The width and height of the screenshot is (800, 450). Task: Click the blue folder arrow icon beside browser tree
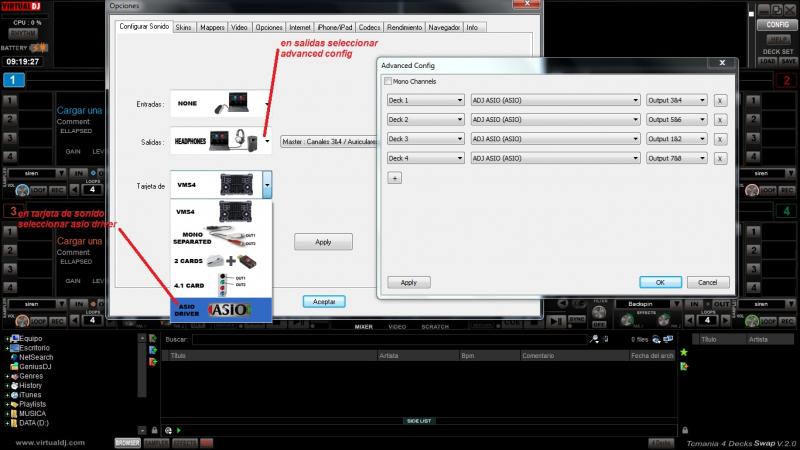153,350
